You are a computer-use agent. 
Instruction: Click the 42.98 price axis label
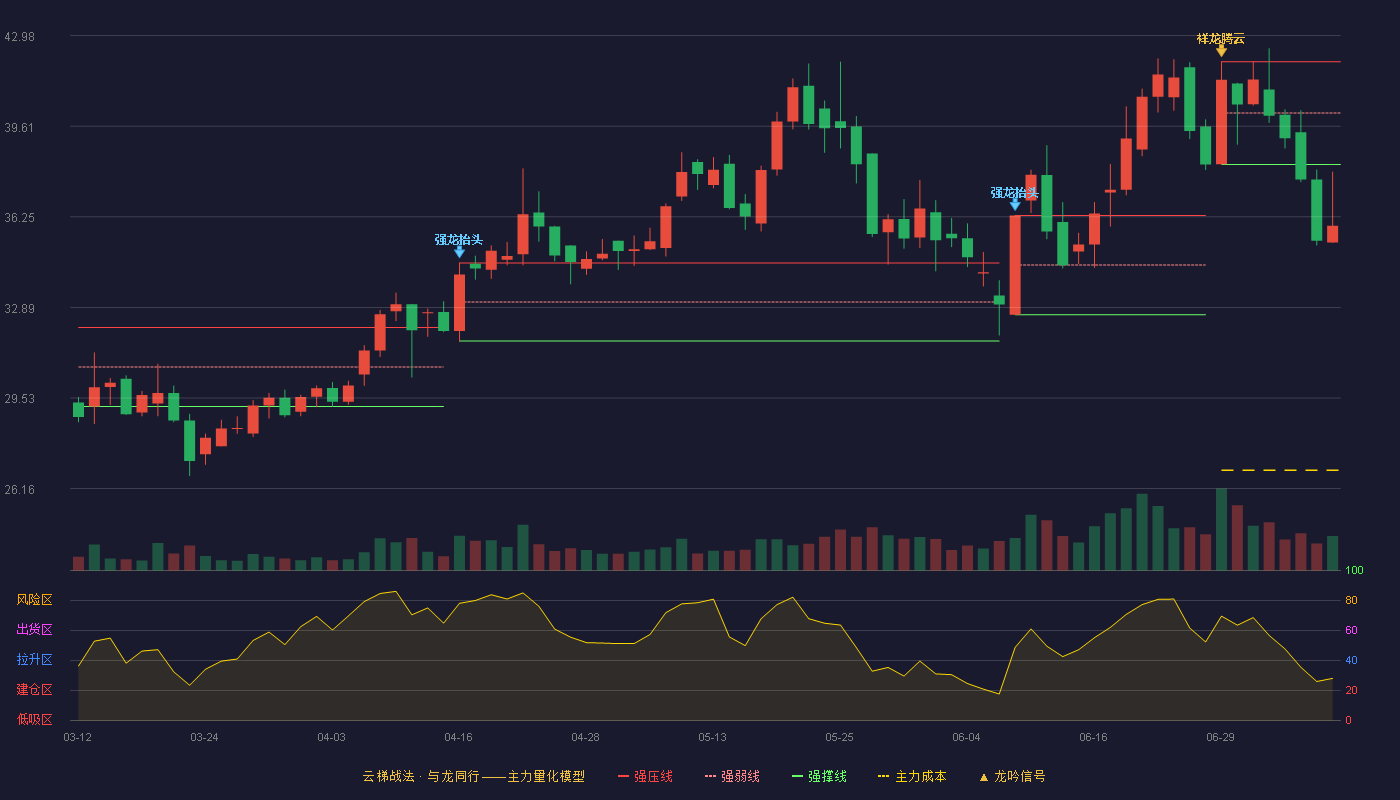point(19,36)
